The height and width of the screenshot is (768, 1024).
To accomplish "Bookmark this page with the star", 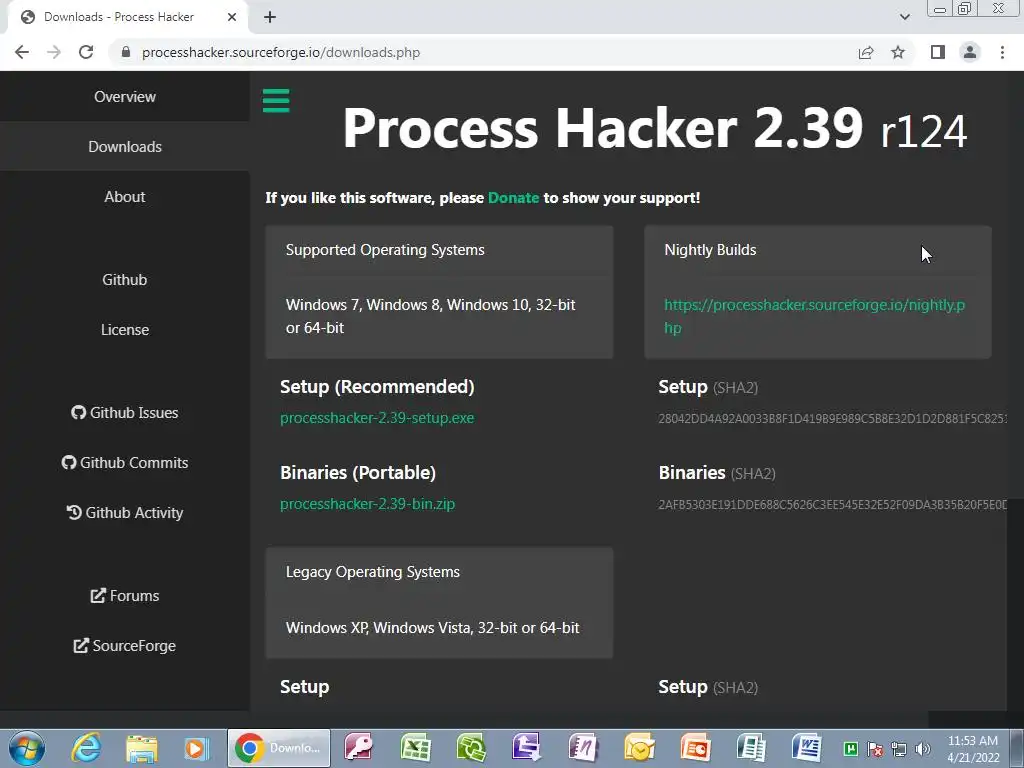I will point(898,52).
